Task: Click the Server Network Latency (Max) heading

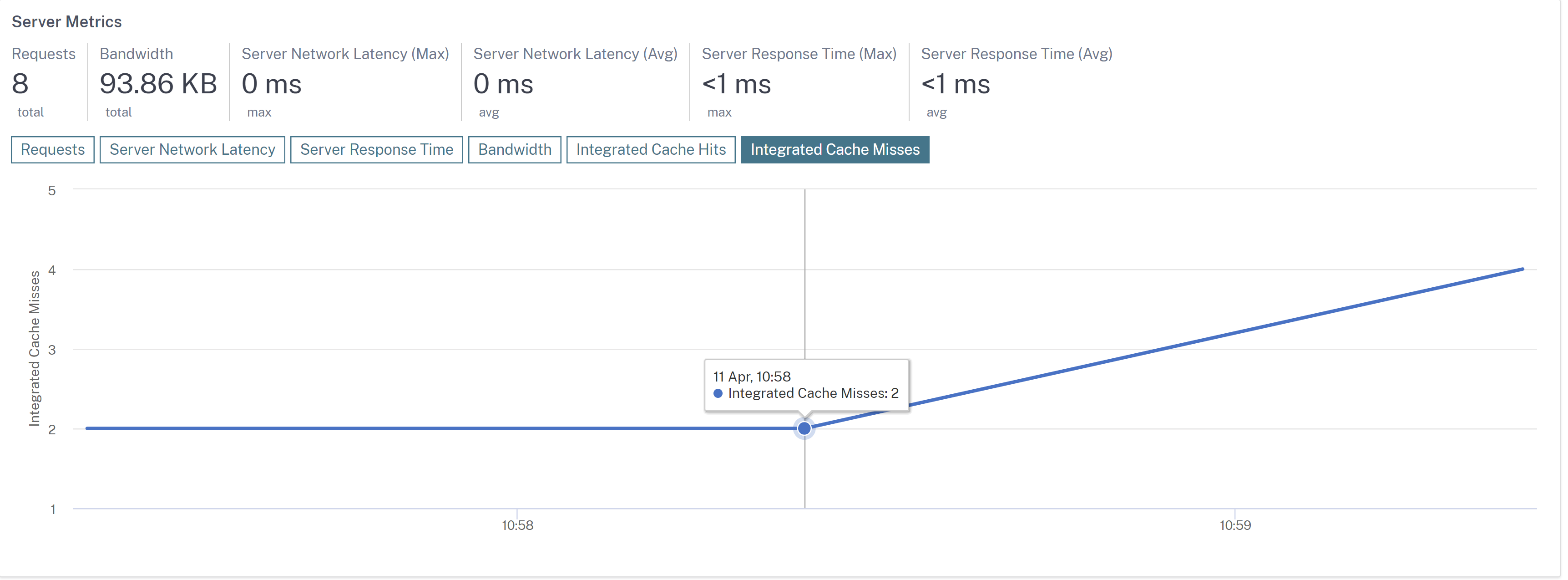Action: point(345,54)
